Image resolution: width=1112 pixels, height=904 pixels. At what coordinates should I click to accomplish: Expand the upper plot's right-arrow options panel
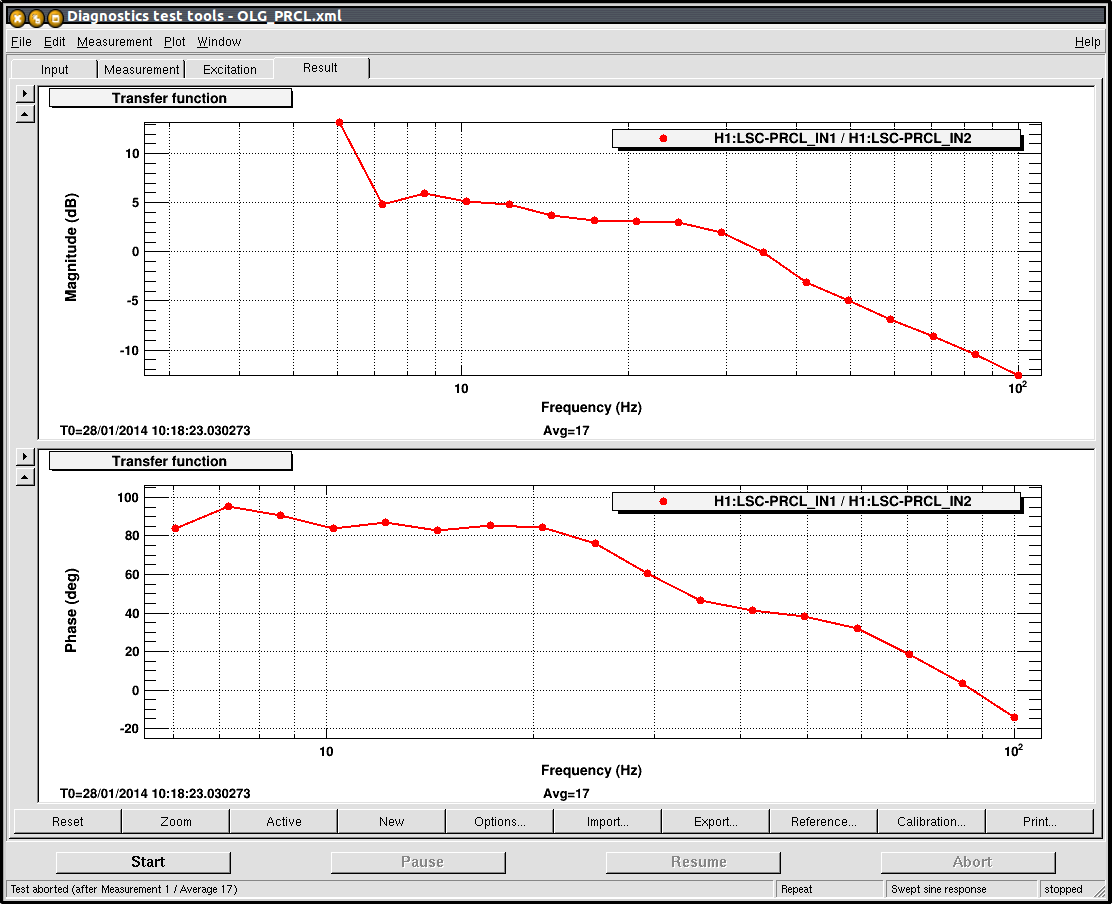25,93
